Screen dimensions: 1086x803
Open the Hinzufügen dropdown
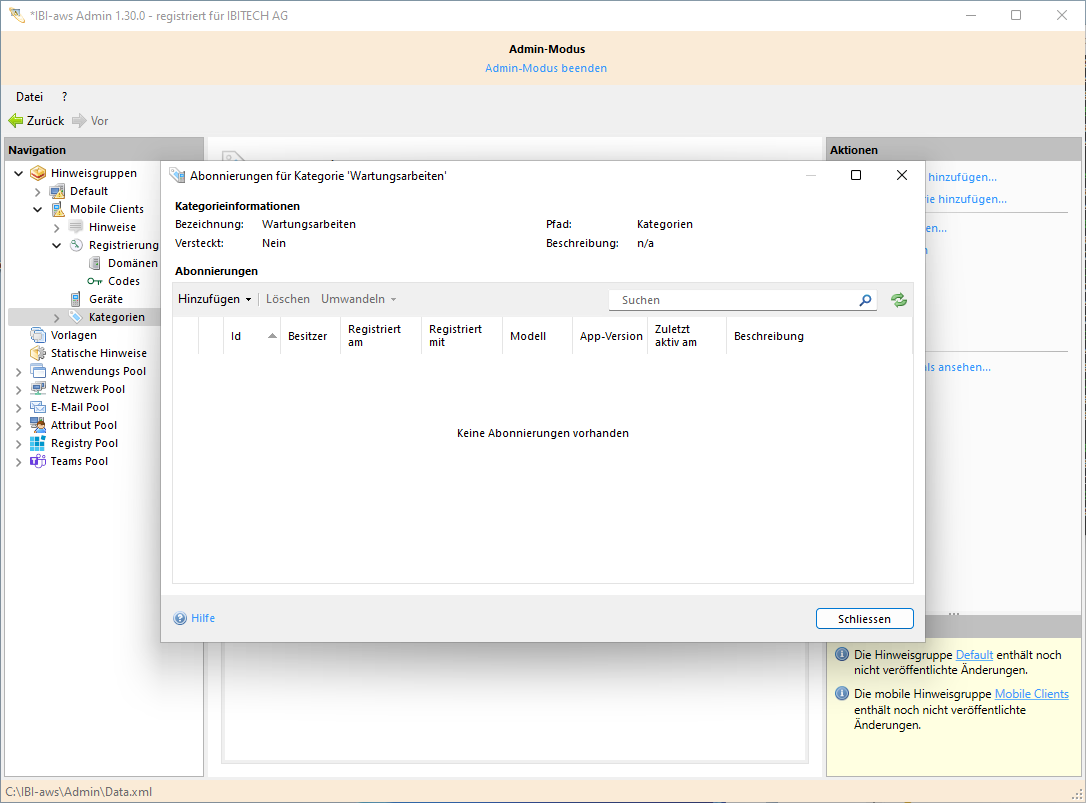click(214, 299)
